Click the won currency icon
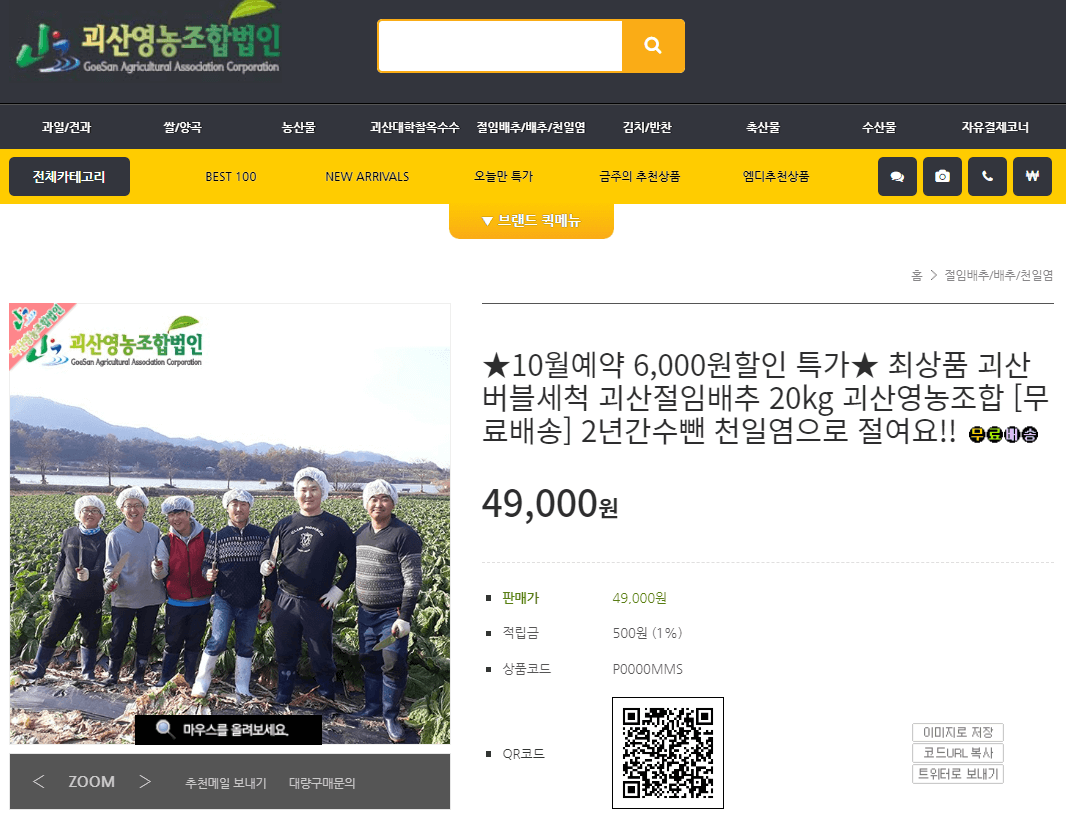1066x813 pixels. tap(1032, 176)
